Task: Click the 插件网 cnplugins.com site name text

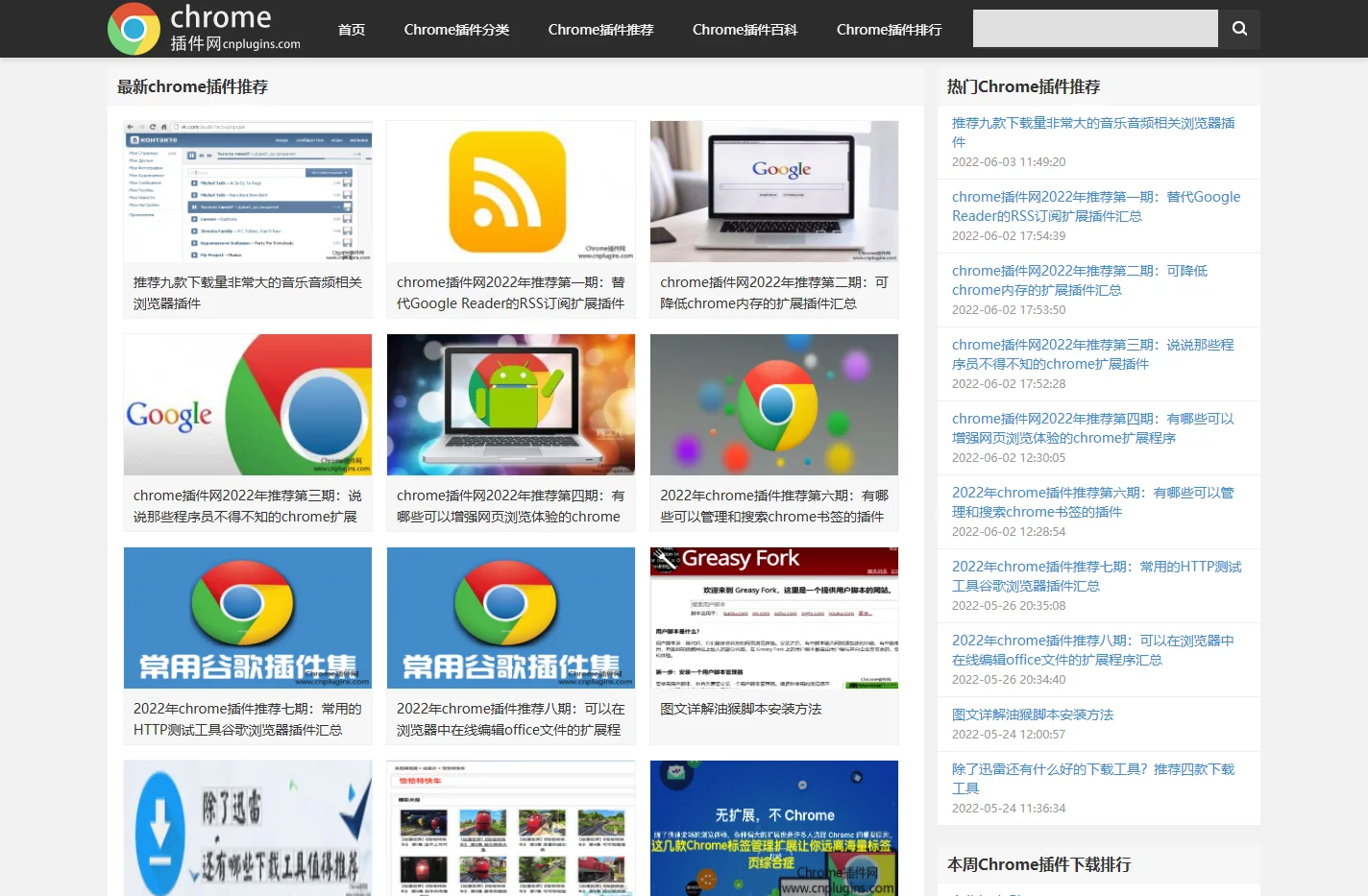Action: [x=235, y=43]
